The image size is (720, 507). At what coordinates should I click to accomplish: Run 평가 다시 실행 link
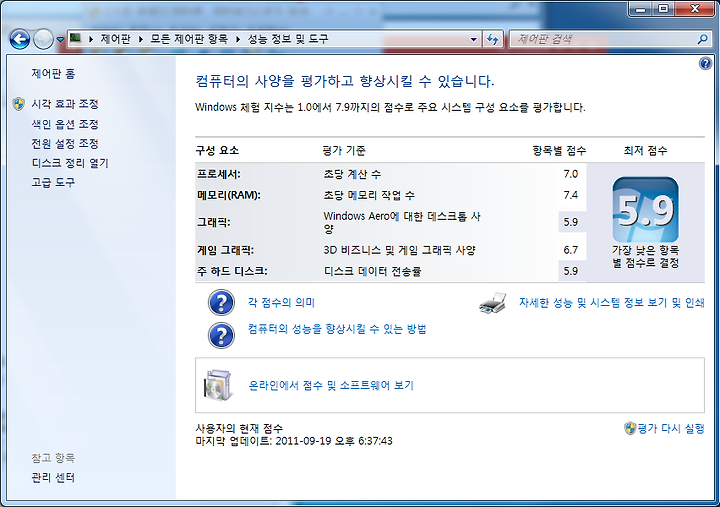click(671, 428)
